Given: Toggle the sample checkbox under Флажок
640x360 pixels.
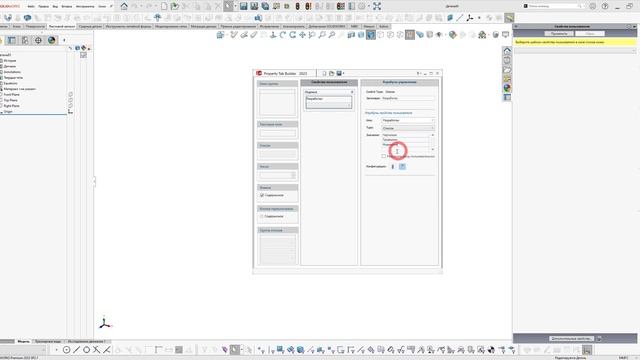Looking at the screenshot, I should 262,195.
